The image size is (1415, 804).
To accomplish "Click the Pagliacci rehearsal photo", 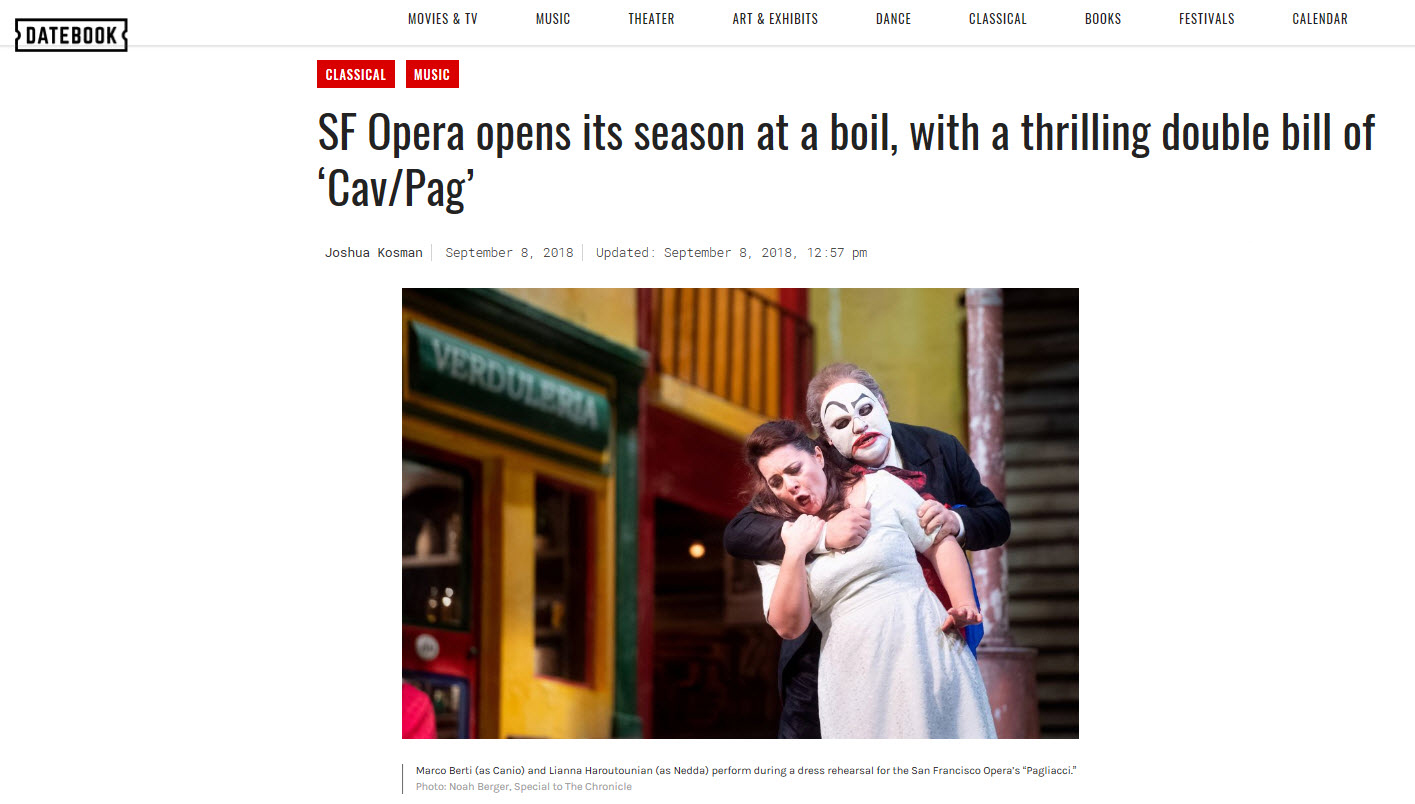I will pos(740,513).
